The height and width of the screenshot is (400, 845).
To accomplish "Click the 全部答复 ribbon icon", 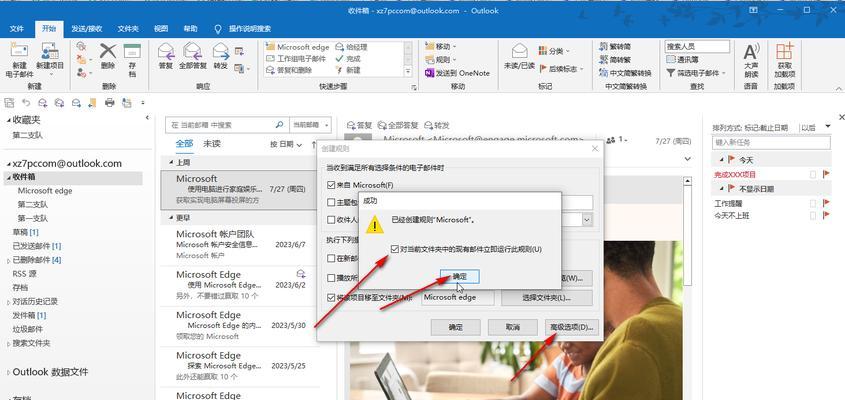I will click(x=192, y=51).
